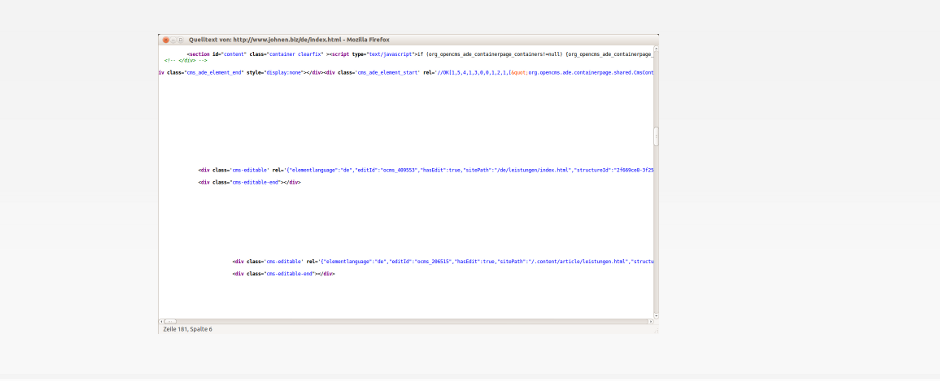Image resolution: width=940 pixels, height=381 pixels.
Task: Click the window title 'Quelltext von: http://www.johnen.biz/de/index.html'
Action: [265, 40]
